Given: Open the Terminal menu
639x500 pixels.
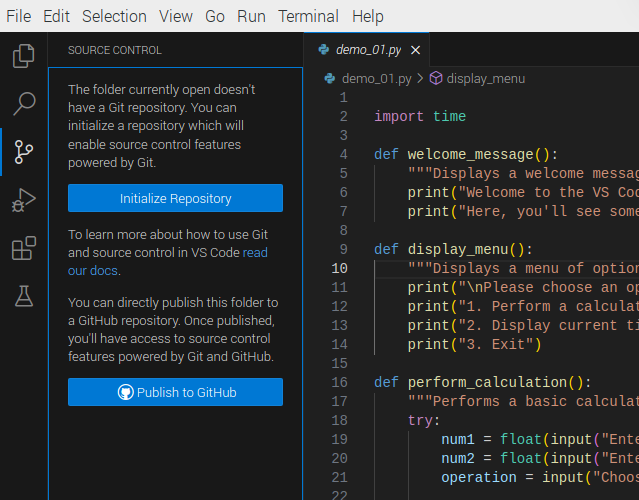Looking at the screenshot, I should coord(308,16).
